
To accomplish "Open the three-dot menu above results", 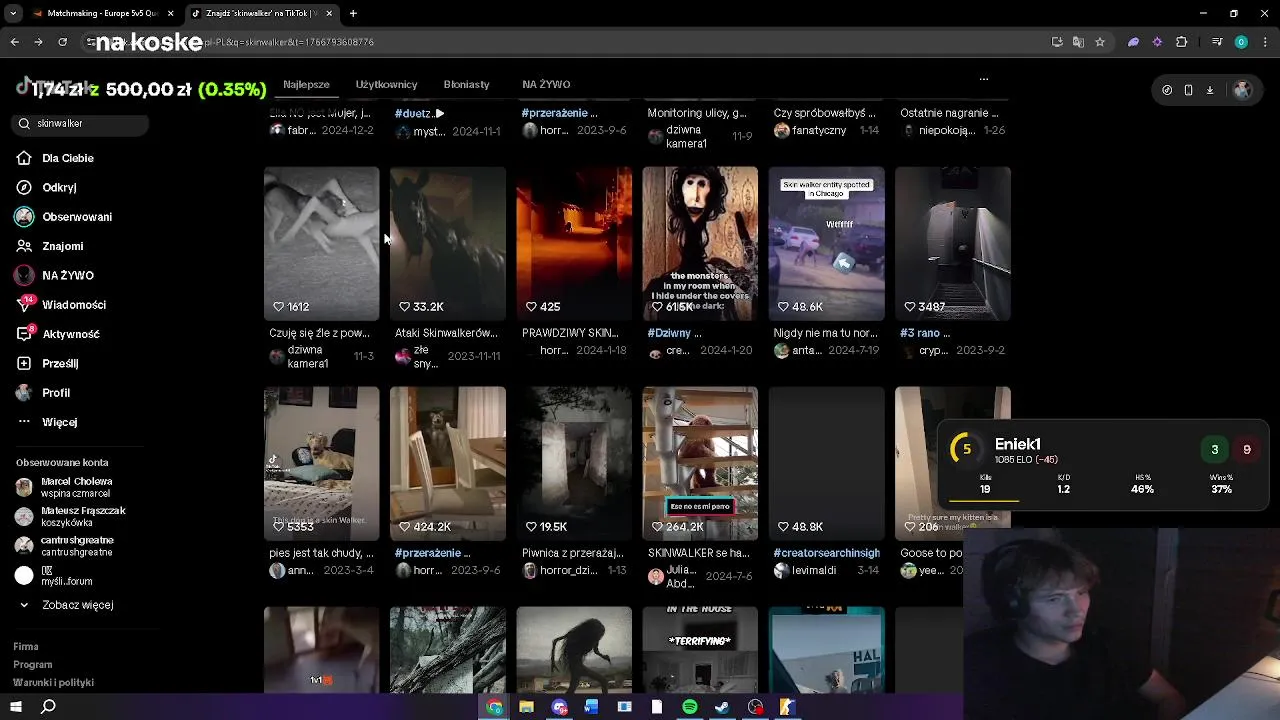I will [984, 78].
